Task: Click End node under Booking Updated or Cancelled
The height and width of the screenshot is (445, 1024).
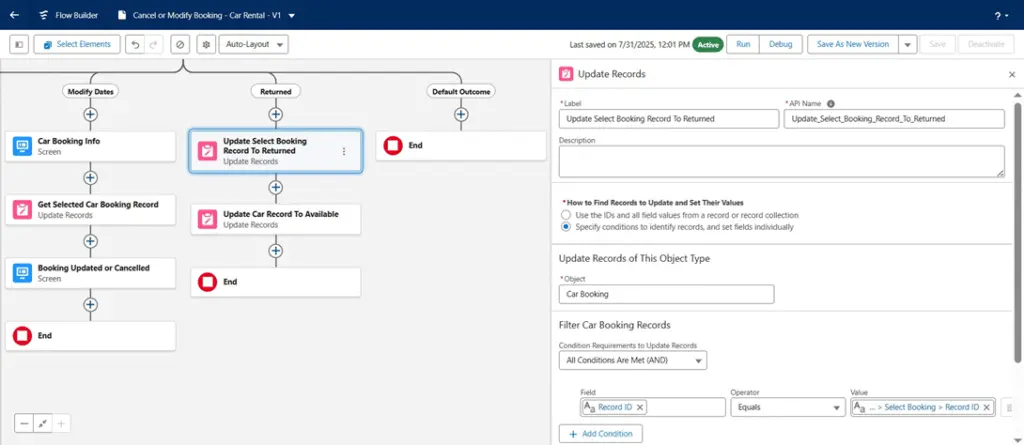Action: [90, 336]
